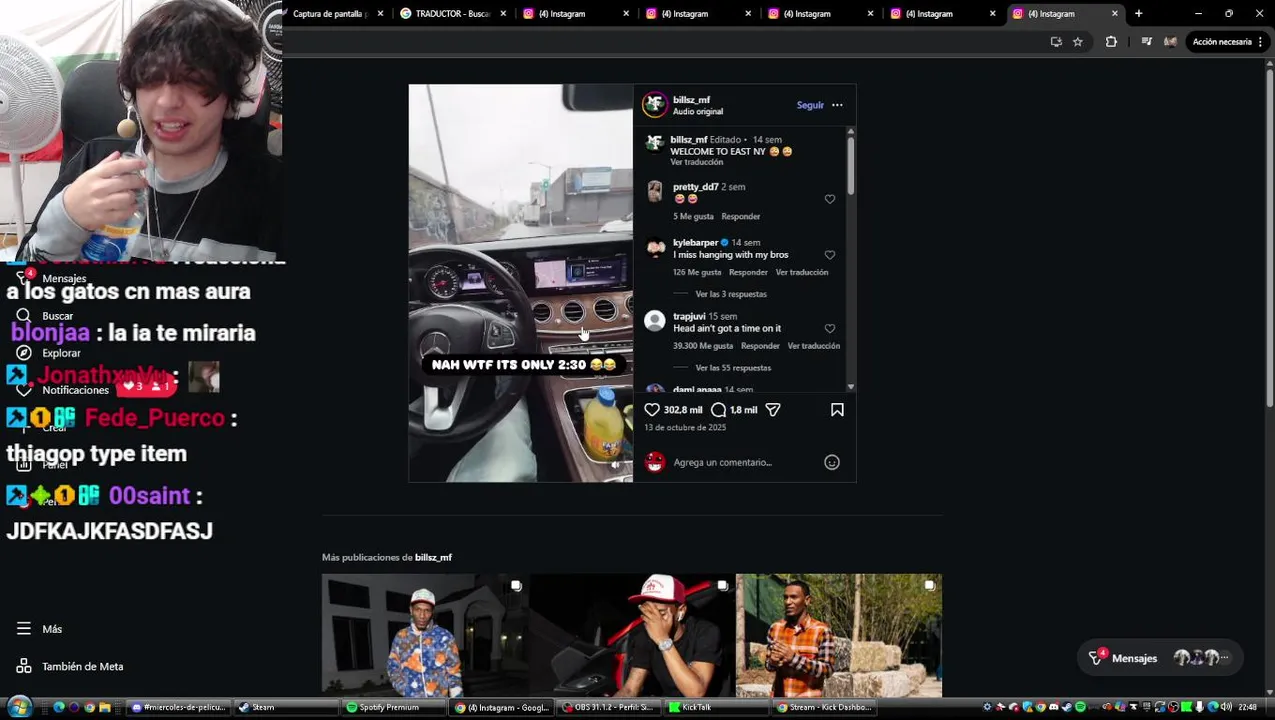Screen dimensions: 1275x720
Task: Go to Explorar in Instagram sidebar
Action: point(49,353)
